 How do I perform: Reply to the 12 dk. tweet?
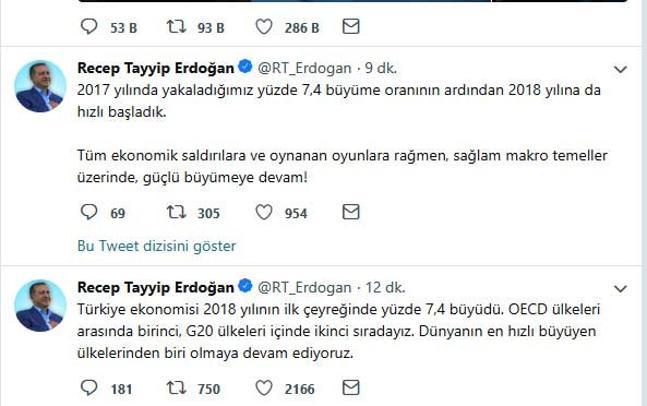[89, 388]
